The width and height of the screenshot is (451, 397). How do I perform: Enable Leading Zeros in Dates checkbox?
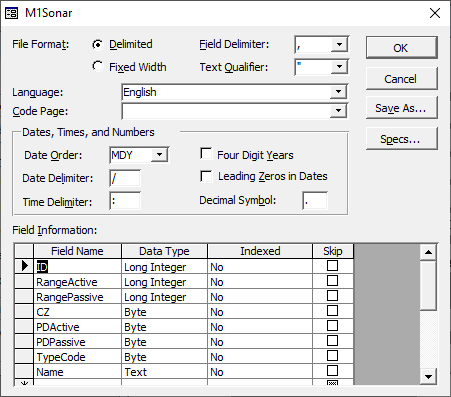206,176
